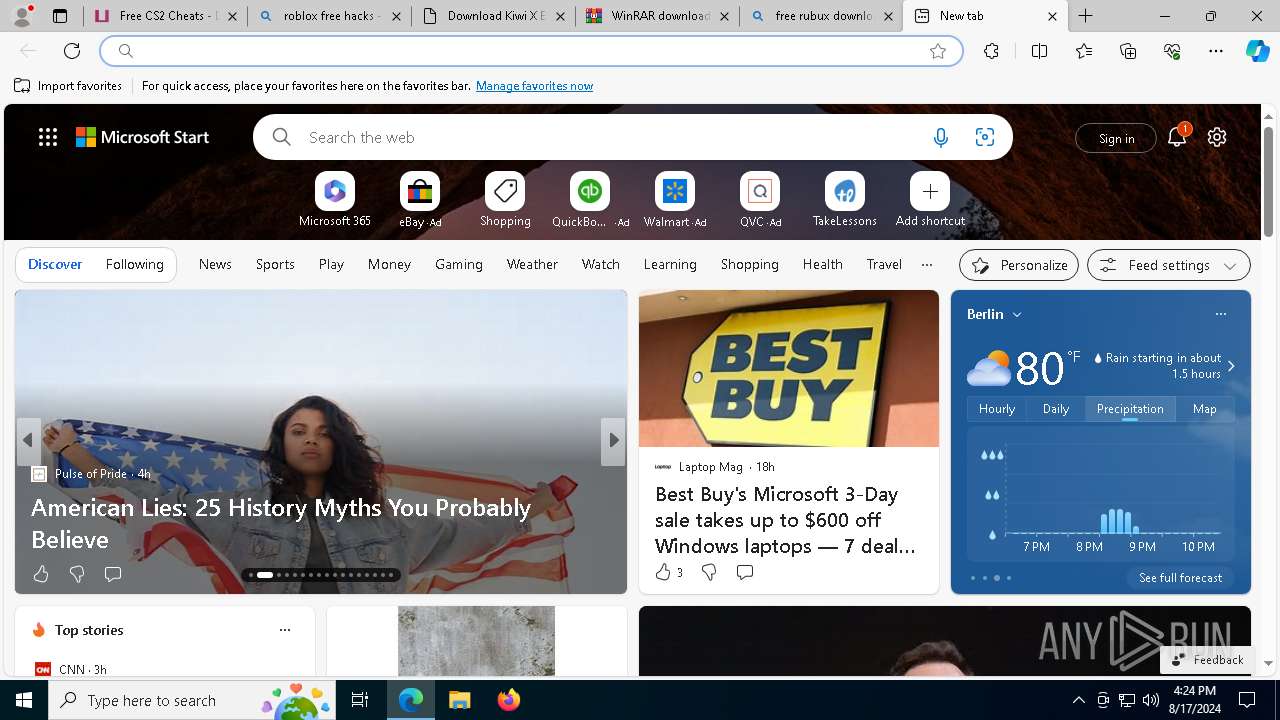This screenshot has height=720, width=1280.
Task: Expand rain alert arrow in weather card
Action: point(1231,366)
